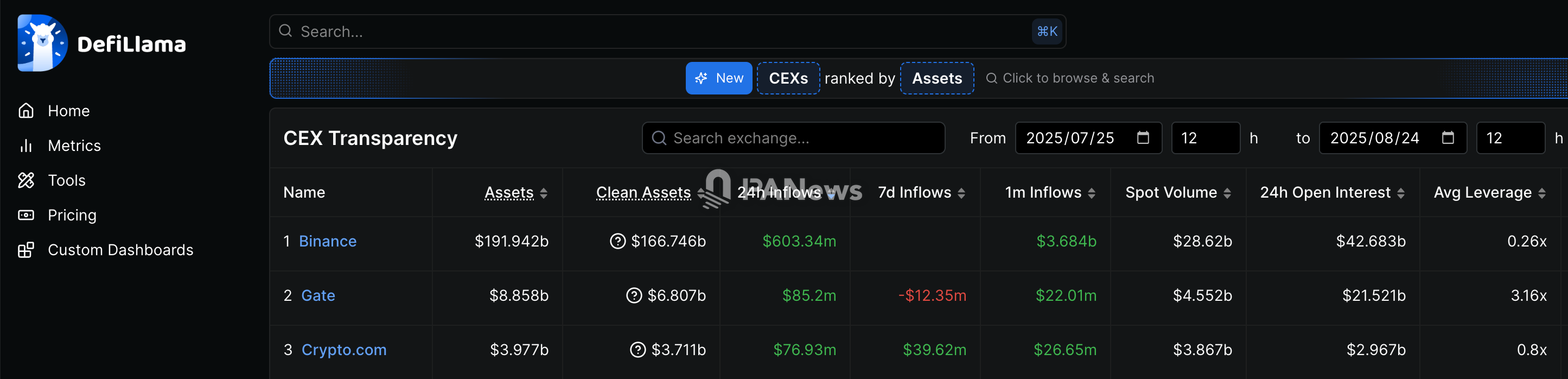The height and width of the screenshot is (379, 1568).
Task: Click Binance 1m inflows $3.684b
Action: click(x=1067, y=241)
